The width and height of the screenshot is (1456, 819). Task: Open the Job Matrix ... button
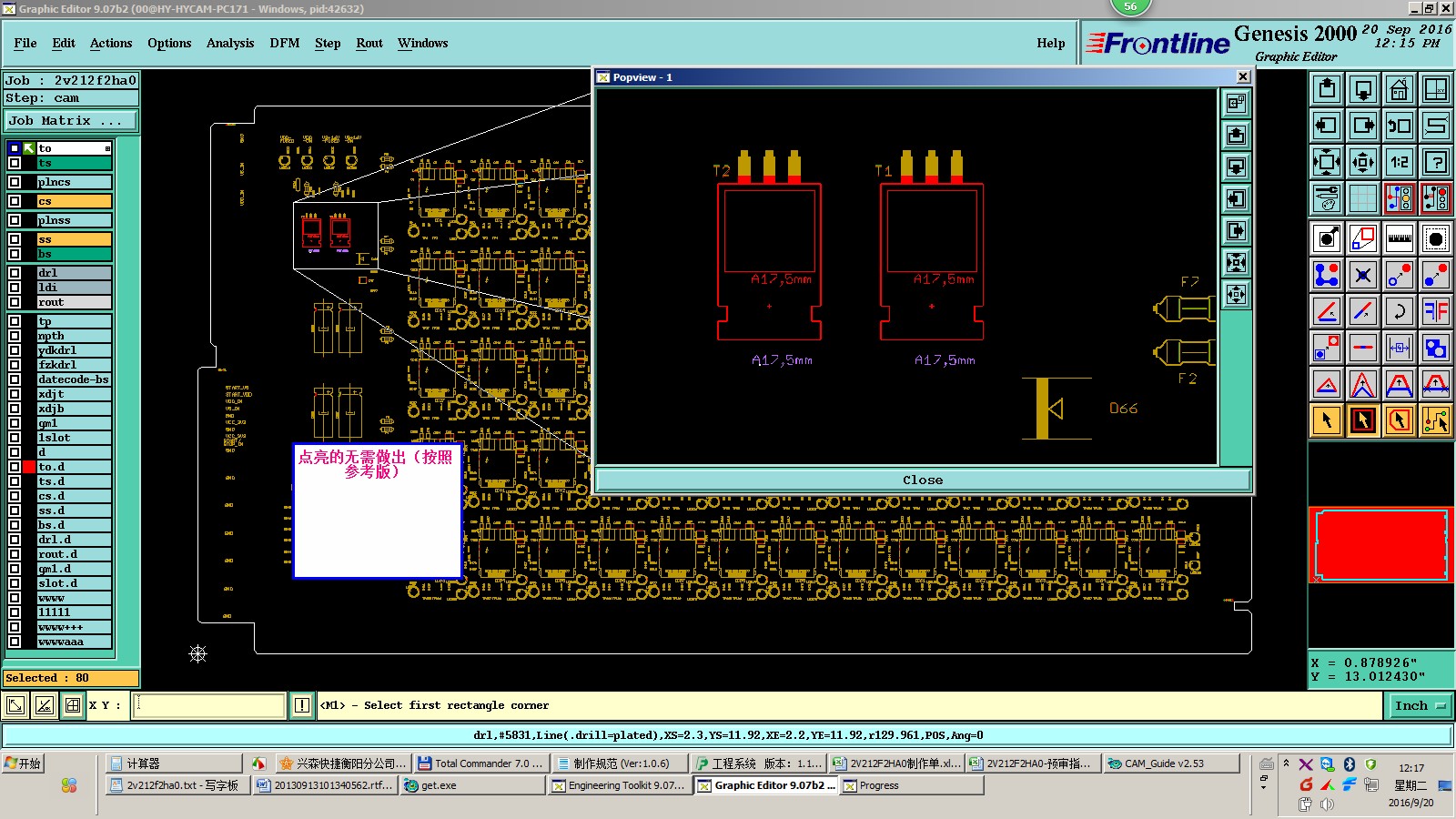click(70, 120)
